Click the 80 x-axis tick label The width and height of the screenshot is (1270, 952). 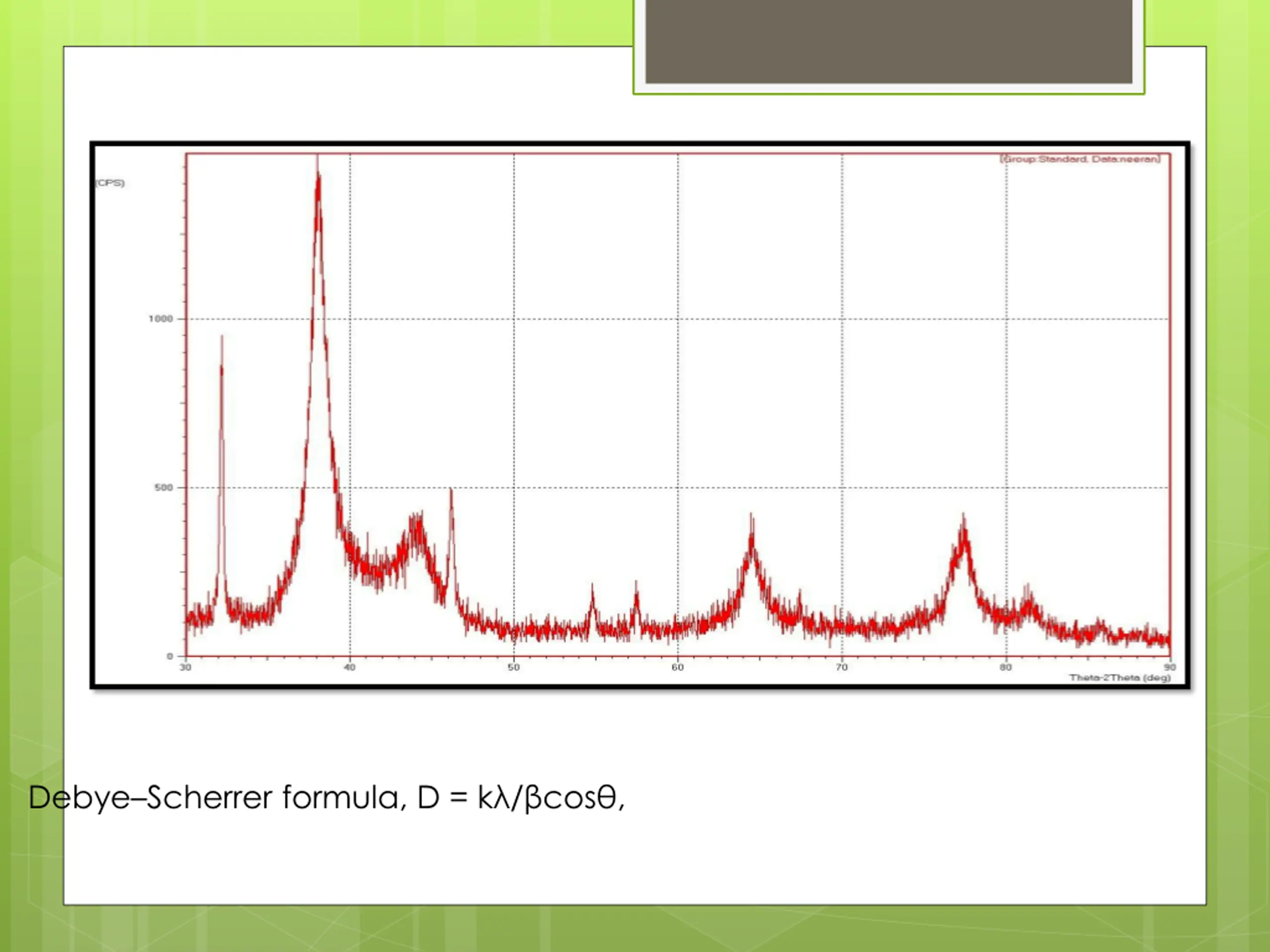click(1005, 667)
